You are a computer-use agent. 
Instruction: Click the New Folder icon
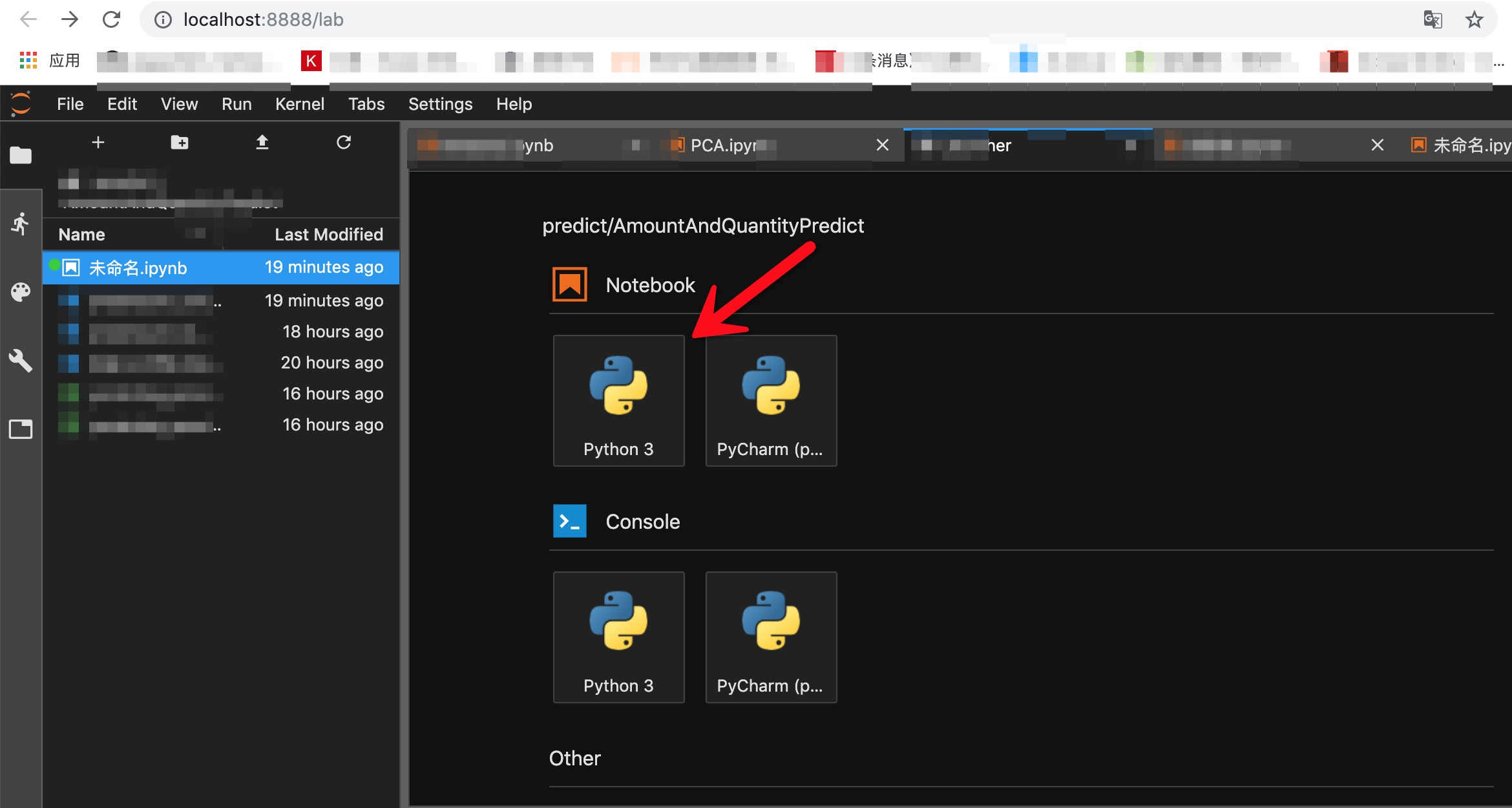(x=180, y=142)
